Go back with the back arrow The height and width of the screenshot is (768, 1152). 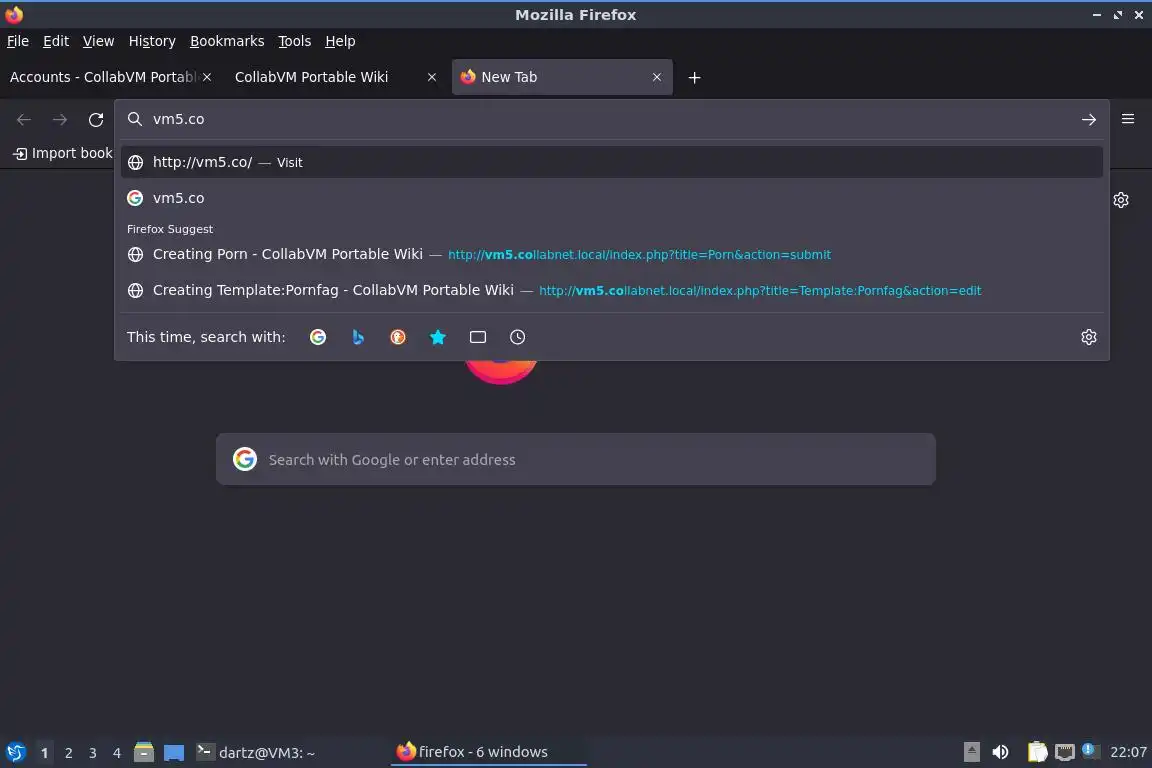pyautogui.click(x=24, y=120)
